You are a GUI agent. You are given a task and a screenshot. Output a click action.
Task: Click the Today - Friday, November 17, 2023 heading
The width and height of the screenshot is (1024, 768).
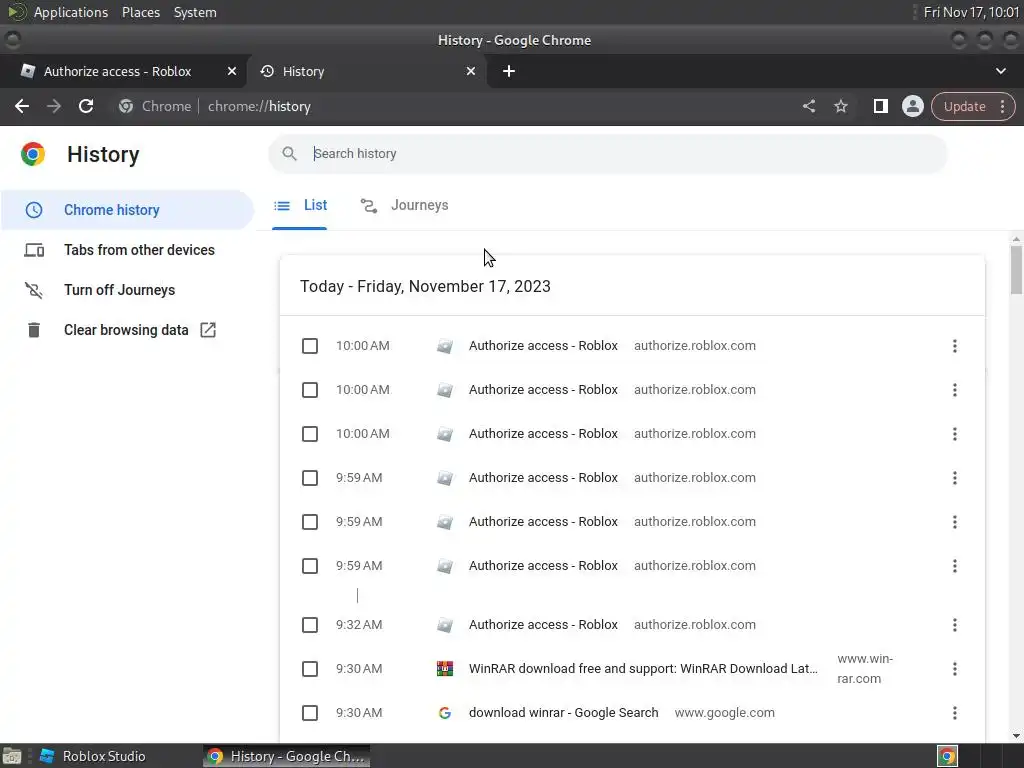(x=425, y=287)
